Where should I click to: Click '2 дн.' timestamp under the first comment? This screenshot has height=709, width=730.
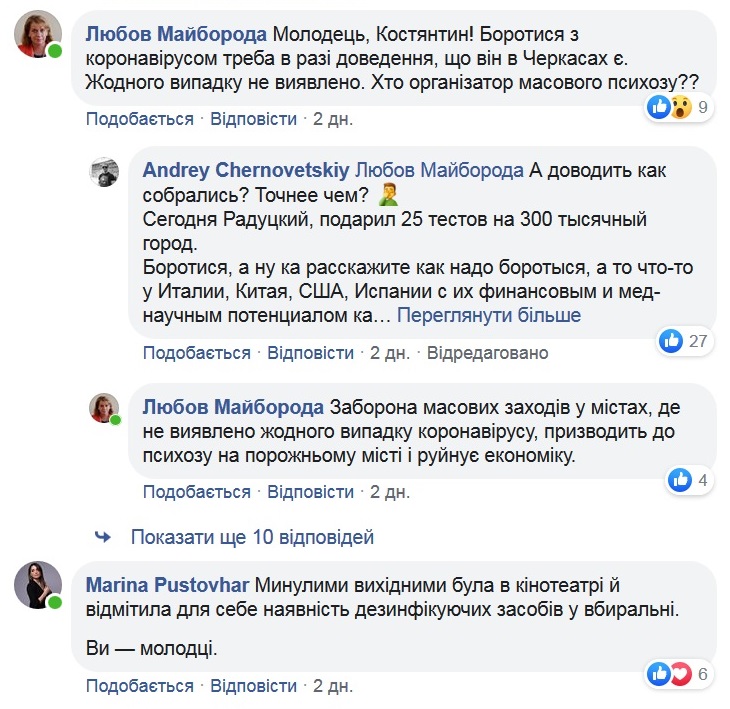(x=333, y=119)
